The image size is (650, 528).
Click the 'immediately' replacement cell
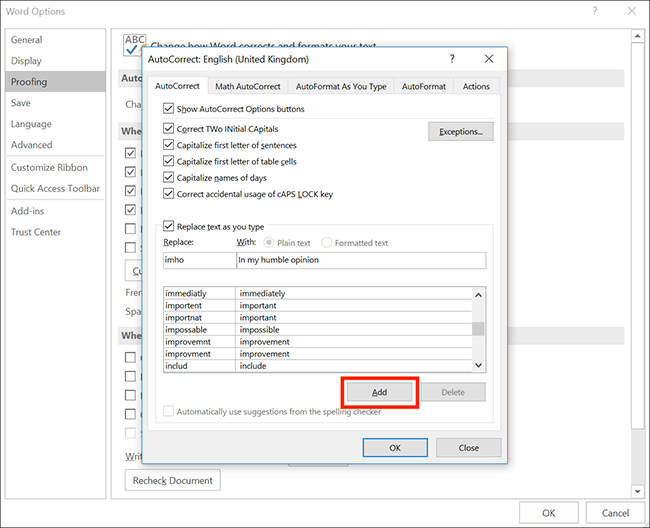(354, 293)
